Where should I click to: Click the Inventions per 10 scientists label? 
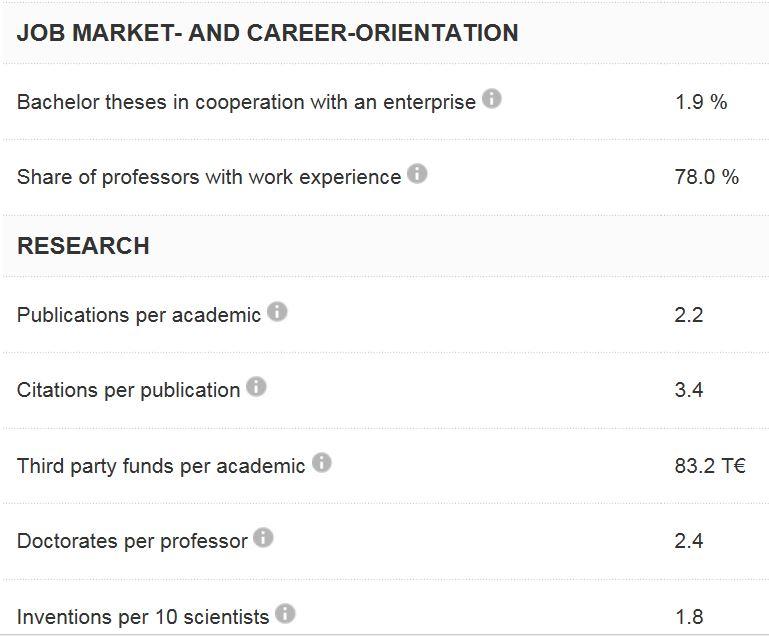coord(143,617)
